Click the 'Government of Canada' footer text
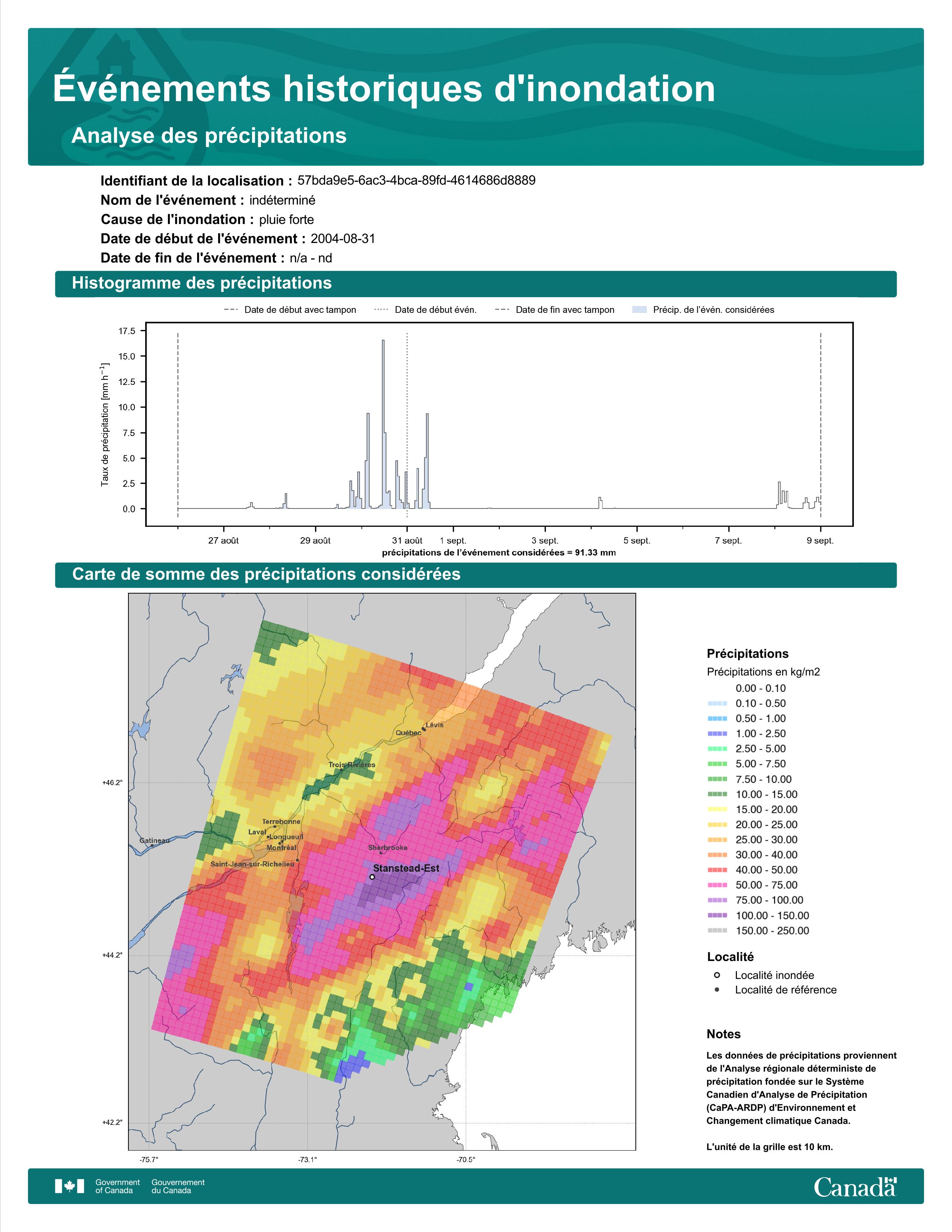This screenshot has height=1232, width=952. (x=117, y=1186)
